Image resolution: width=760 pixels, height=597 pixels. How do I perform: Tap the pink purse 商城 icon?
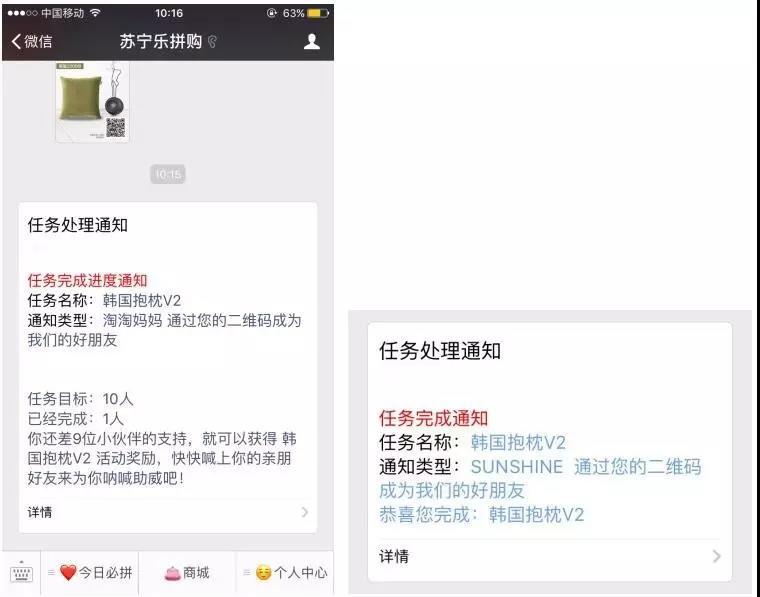[172, 573]
